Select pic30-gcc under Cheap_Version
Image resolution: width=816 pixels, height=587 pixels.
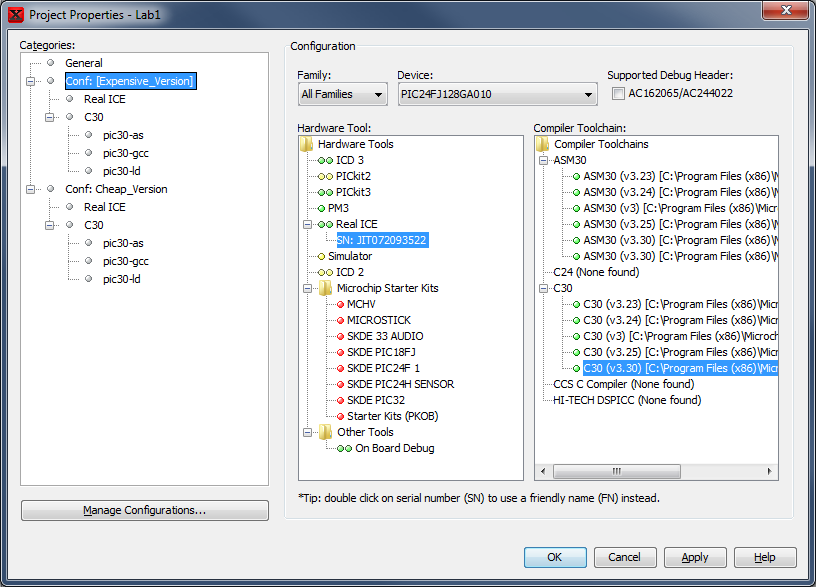125,261
